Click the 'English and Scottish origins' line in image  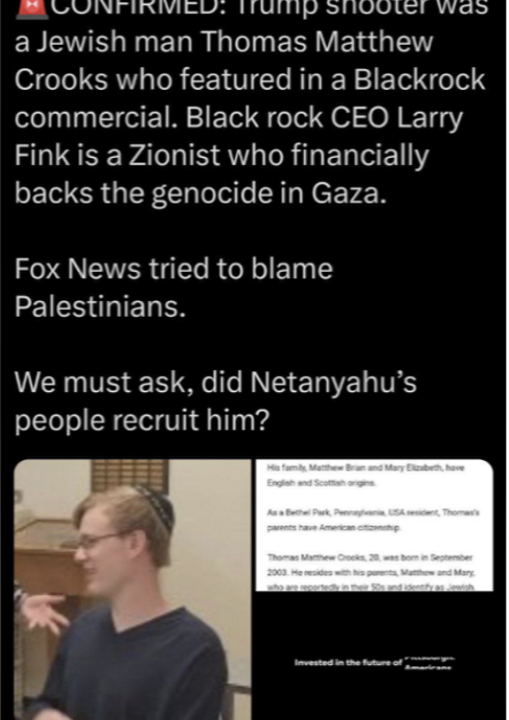click(x=321, y=483)
